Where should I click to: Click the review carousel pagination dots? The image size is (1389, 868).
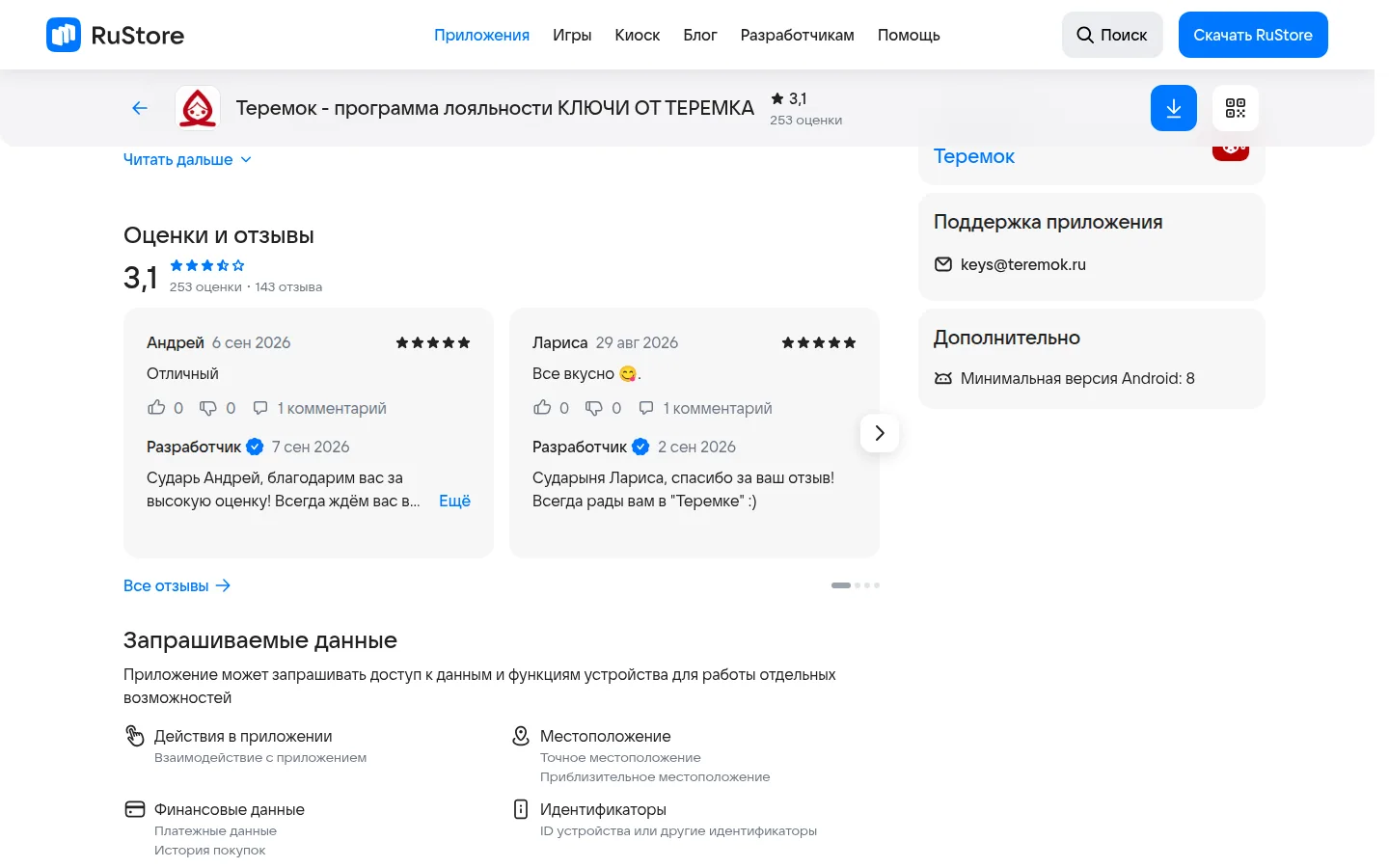point(856,585)
